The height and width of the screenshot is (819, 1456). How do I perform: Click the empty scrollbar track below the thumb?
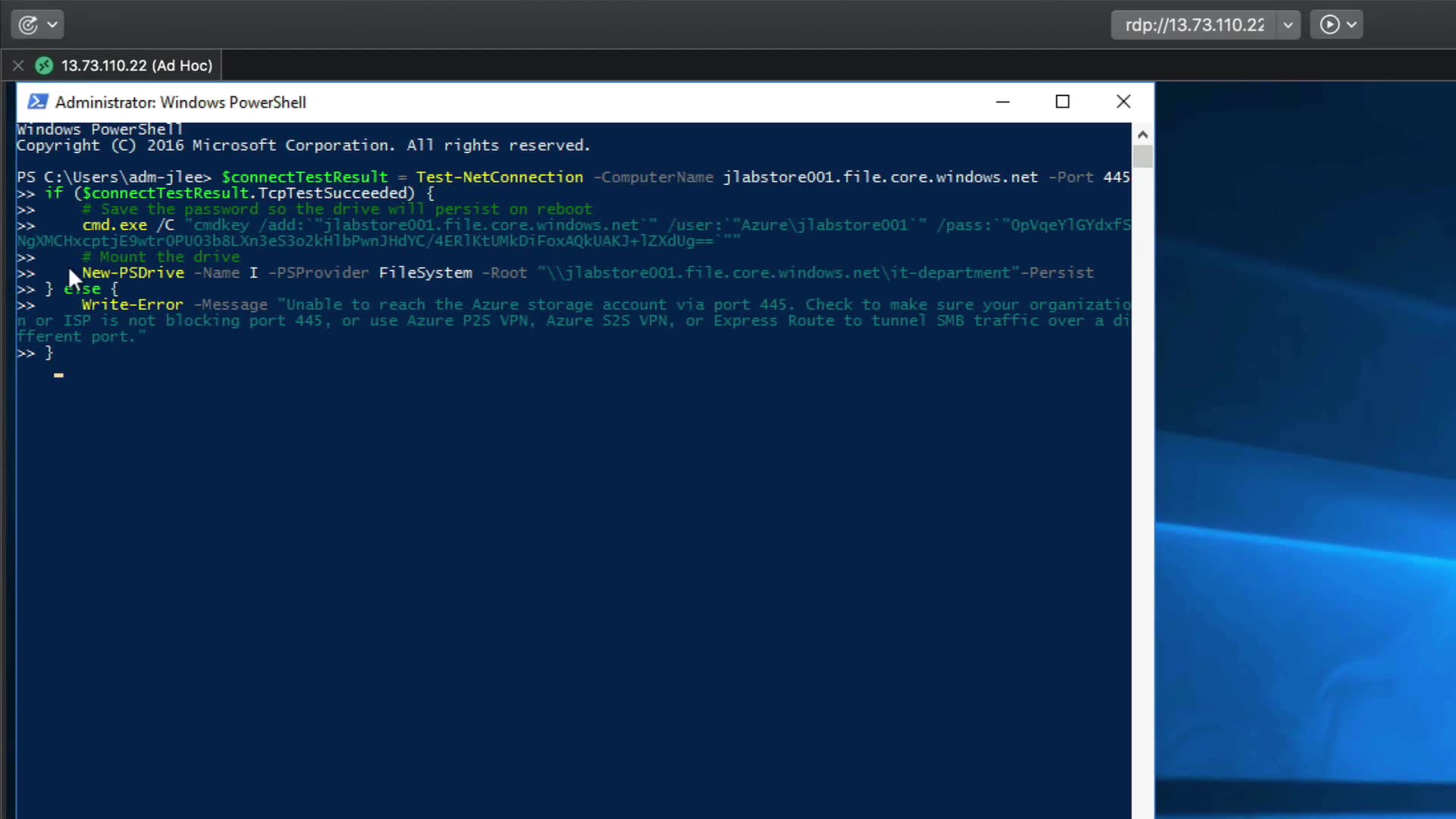[1143, 493]
